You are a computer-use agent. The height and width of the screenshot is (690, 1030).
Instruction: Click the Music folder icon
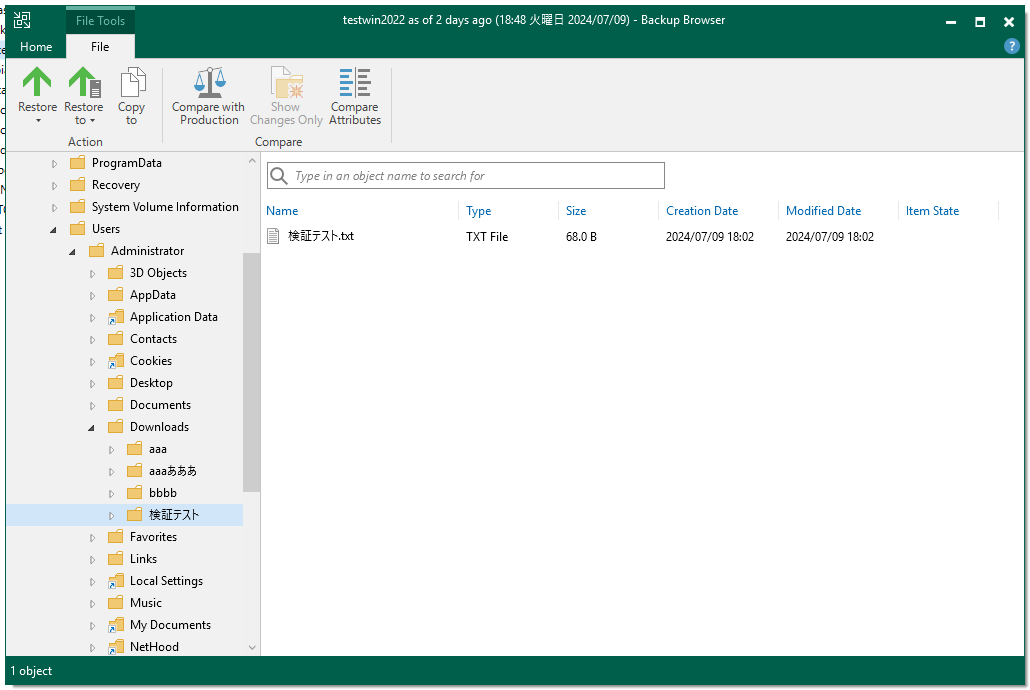(116, 603)
